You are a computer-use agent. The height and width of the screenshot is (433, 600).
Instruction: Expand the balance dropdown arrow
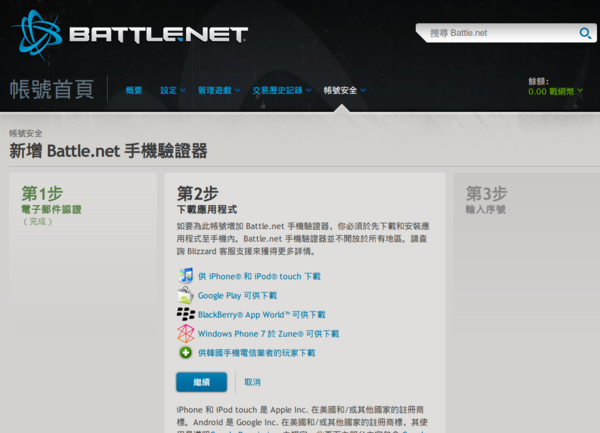click(580, 91)
